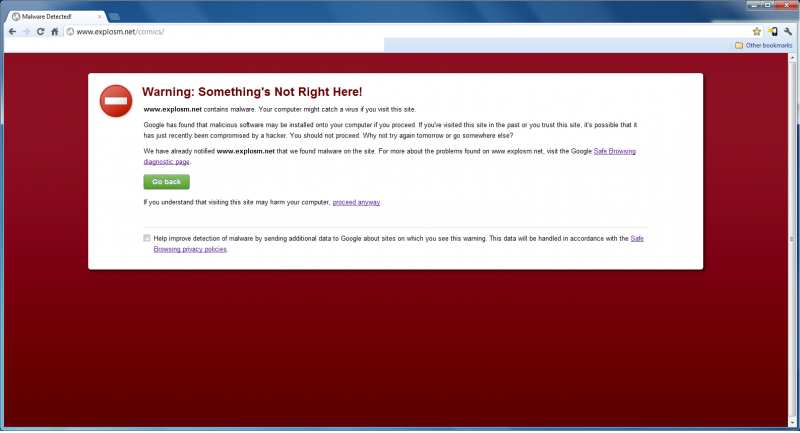Bookmark this page with the star icon
800x433 pixels.
[757, 32]
